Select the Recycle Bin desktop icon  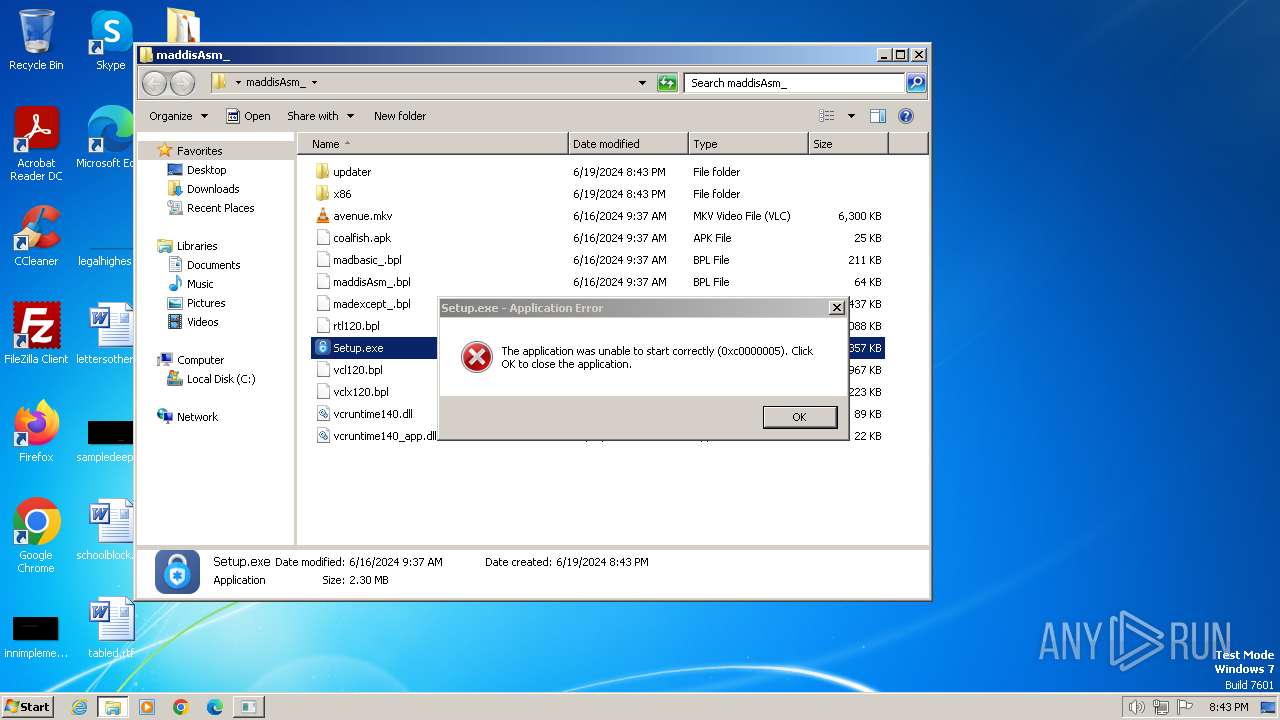36,40
